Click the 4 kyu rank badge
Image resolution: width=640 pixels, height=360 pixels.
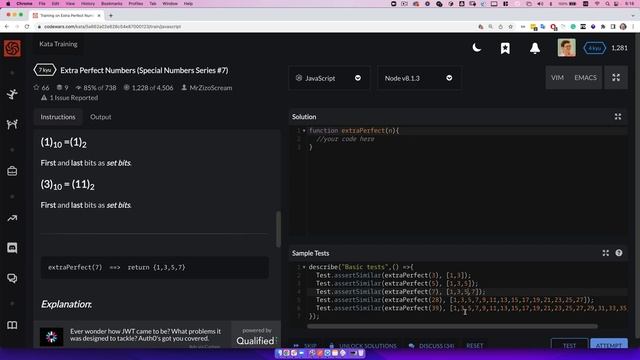point(594,48)
